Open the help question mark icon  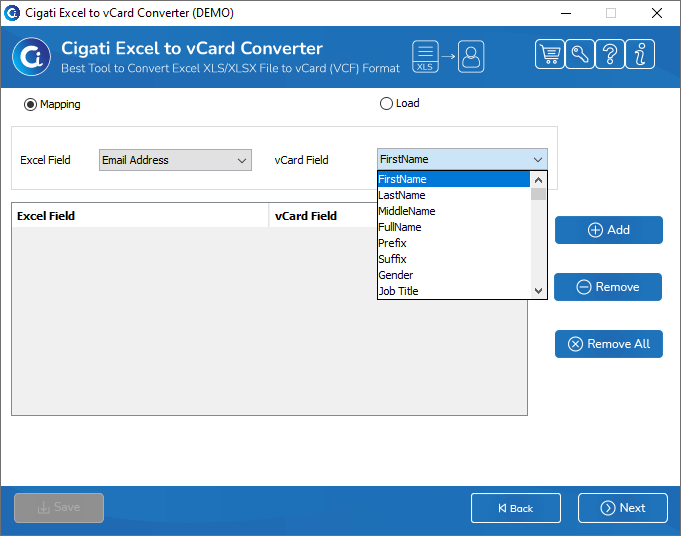[610, 54]
